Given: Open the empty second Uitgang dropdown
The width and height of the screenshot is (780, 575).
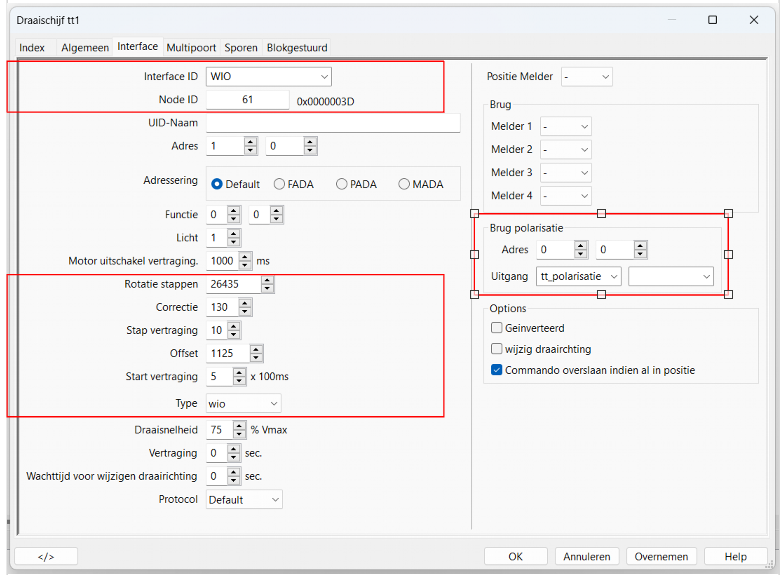Looking at the screenshot, I should click(x=671, y=276).
